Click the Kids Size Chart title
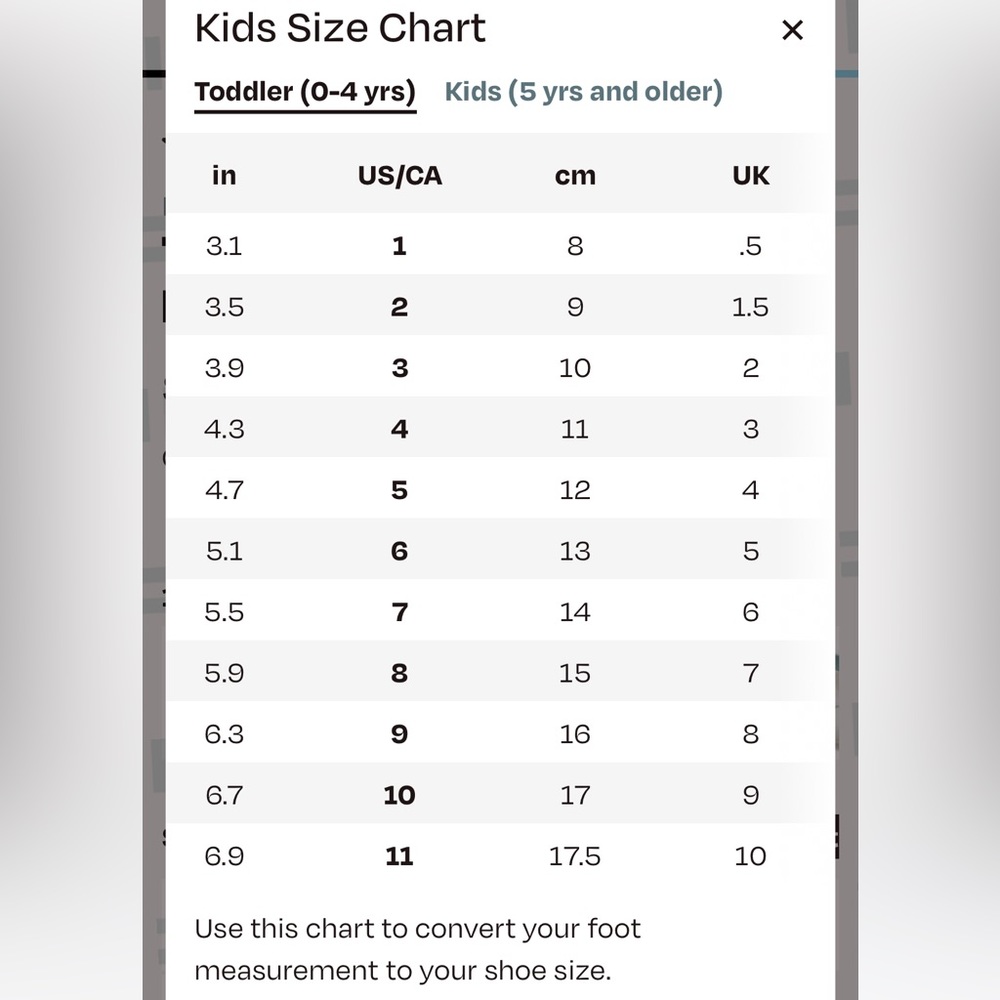1000x1000 pixels. point(341,28)
